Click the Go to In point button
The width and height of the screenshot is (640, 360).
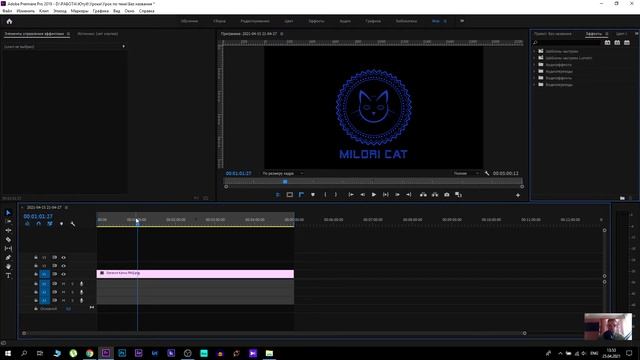351,195
